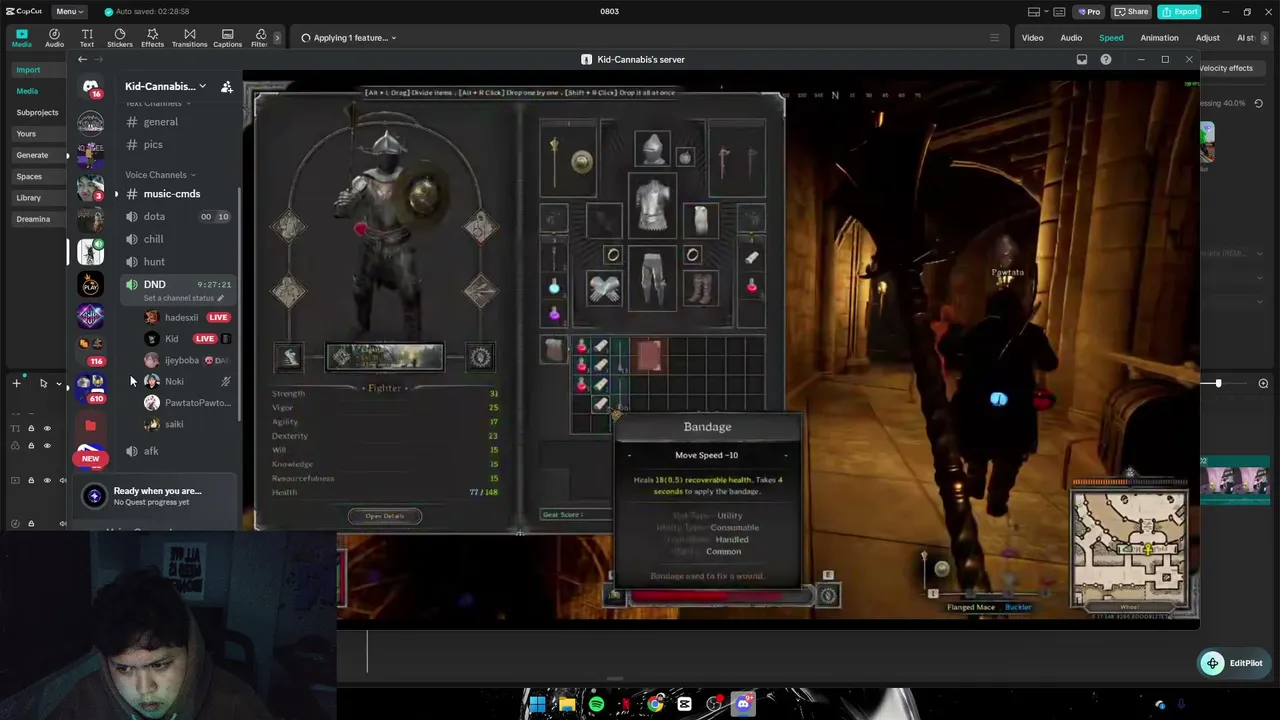The width and height of the screenshot is (1280, 720).
Task: Open the music-cmds channel
Action: coord(171,194)
